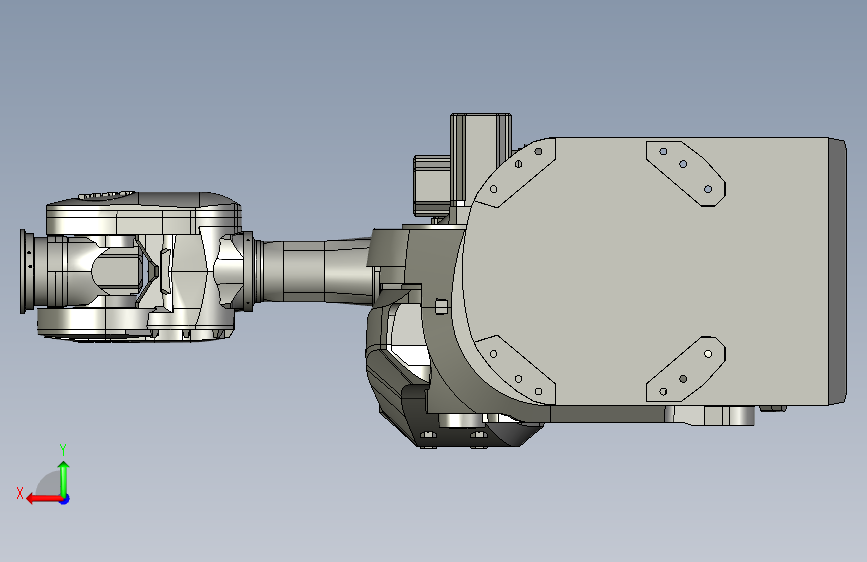Viewport: 867px width, 562px height.
Task: Click the 'X' axis label text
Action: (20, 493)
